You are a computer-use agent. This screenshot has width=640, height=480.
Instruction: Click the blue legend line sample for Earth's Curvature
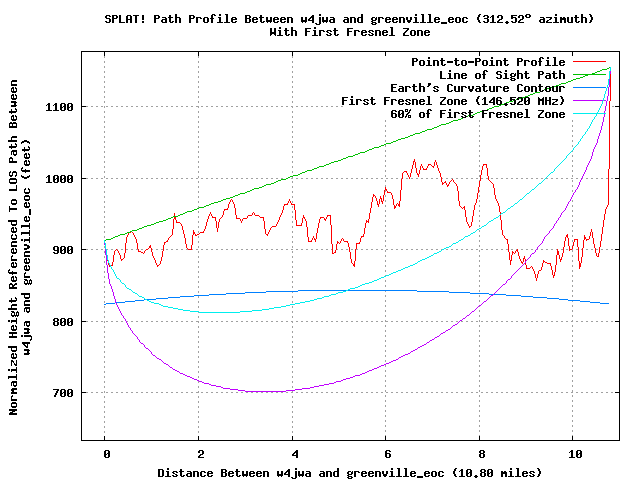[x=589, y=87]
